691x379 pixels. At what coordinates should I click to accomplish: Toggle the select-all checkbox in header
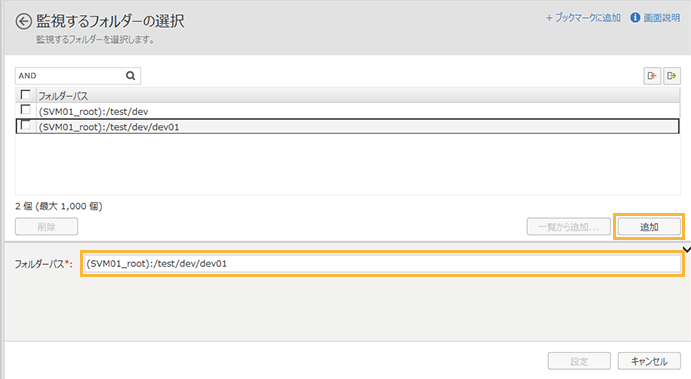click(x=26, y=94)
